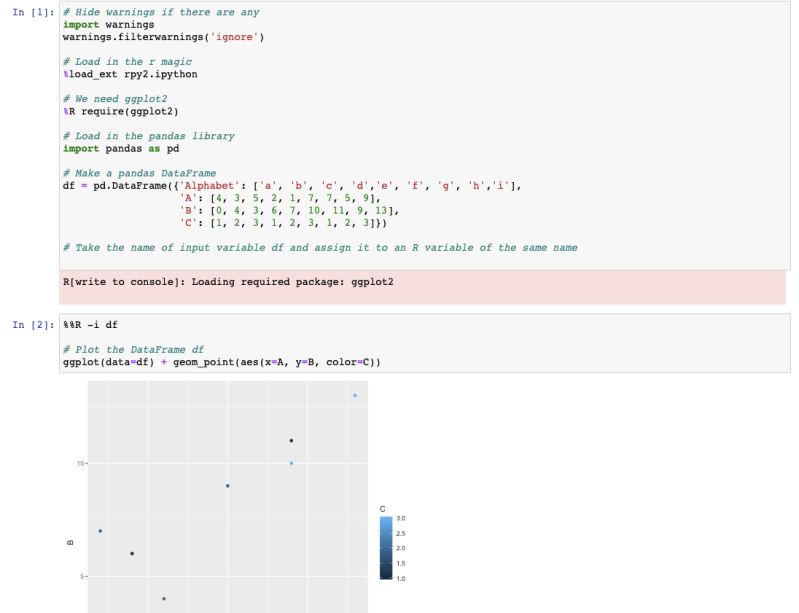Click the 'import pandas as pd' line
This screenshot has width=799, height=613.
click(x=121, y=148)
